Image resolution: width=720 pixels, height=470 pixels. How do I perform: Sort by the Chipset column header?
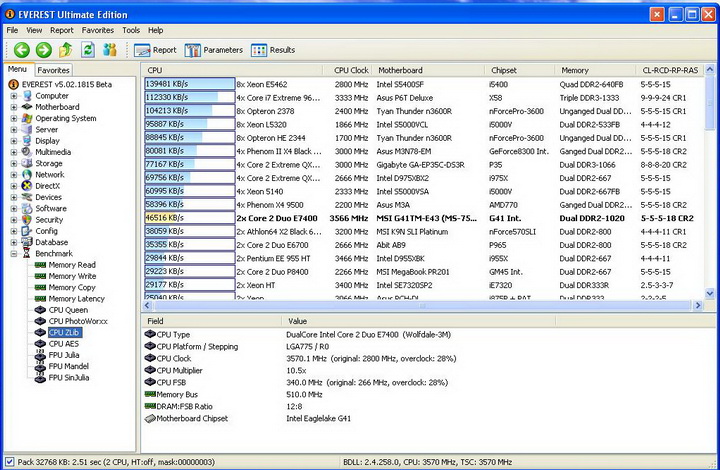(x=519, y=70)
